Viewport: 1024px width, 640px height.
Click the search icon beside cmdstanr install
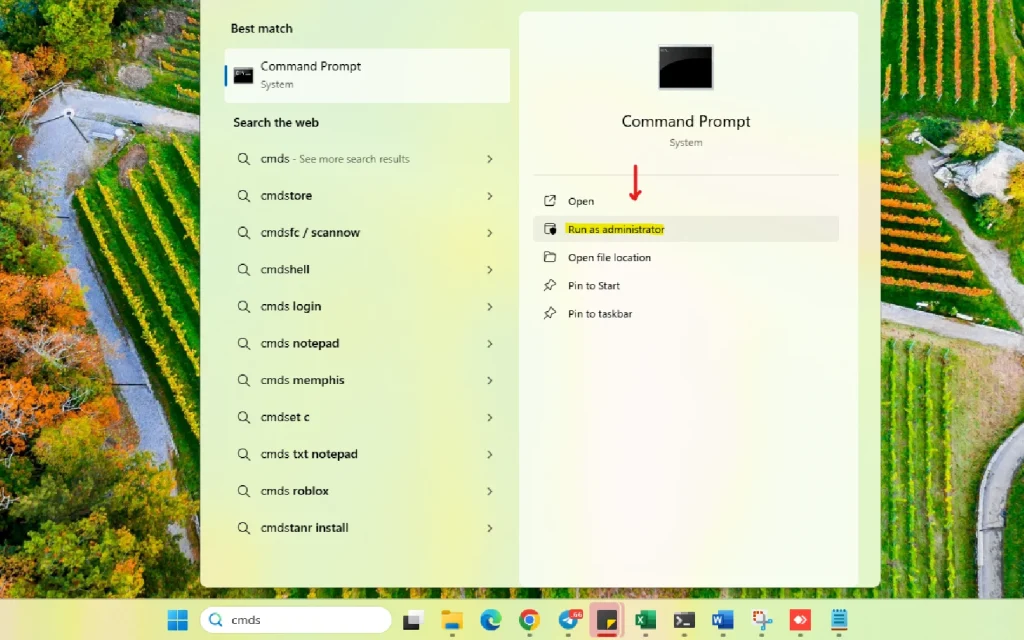click(x=244, y=528)
